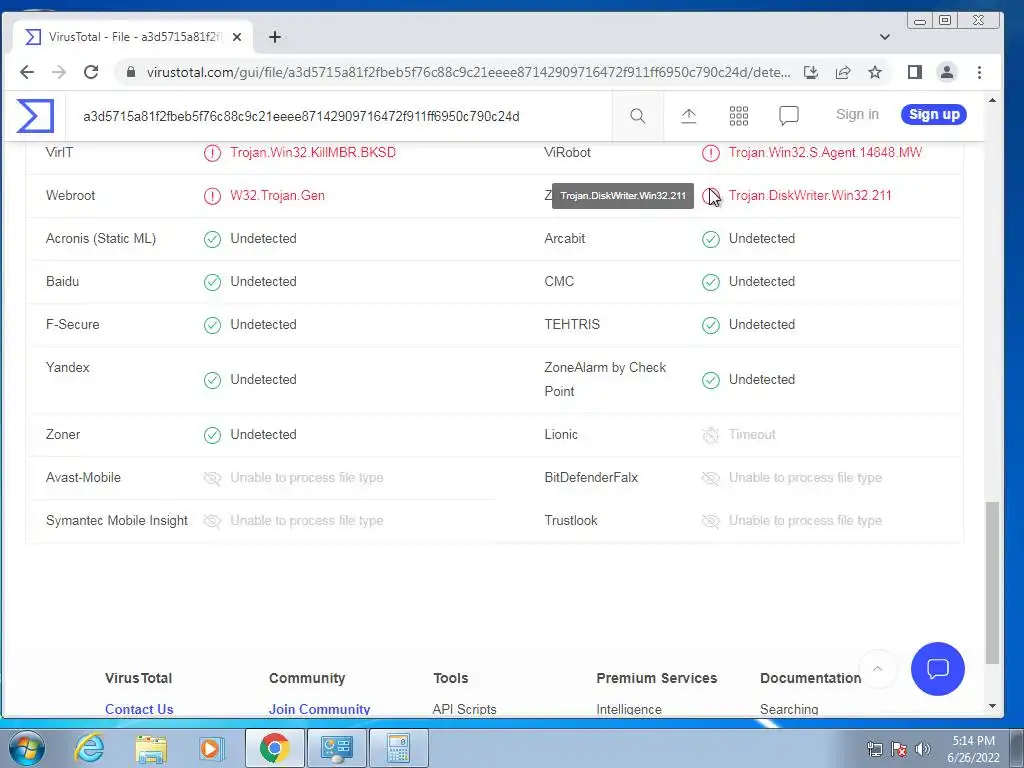This screenshot has width=1024, height=768.
Task: Click the Intelligence footer link
Action: (x=629, y=709)
